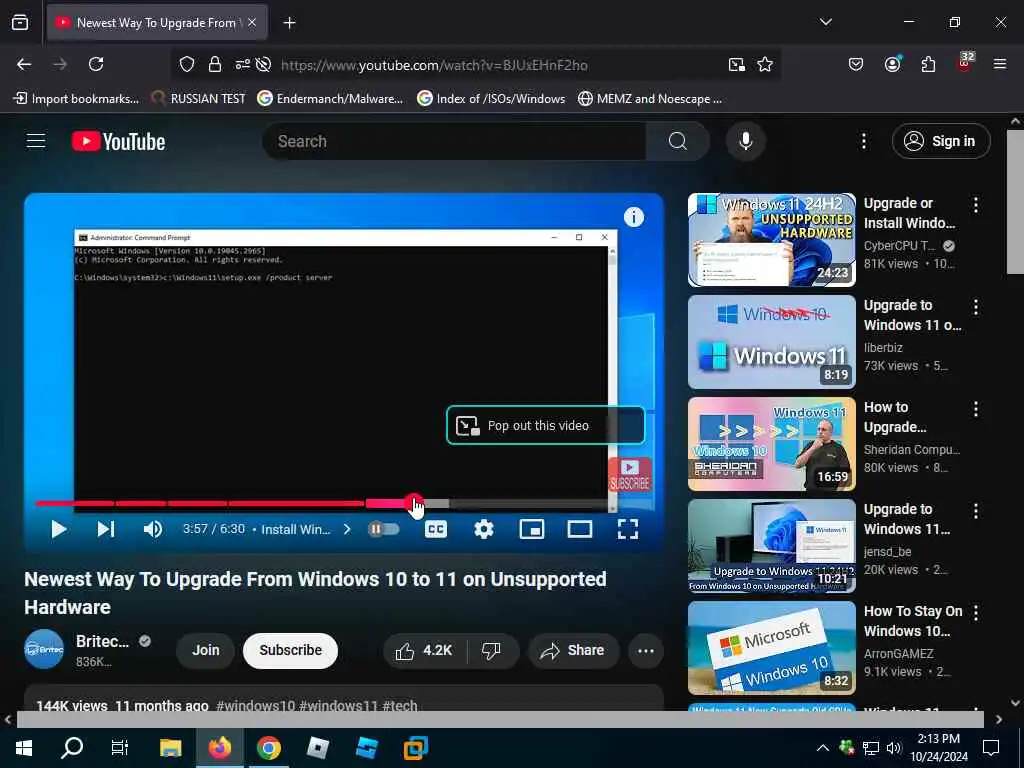Screen dimensions: 1024x768
Task: Open the Endermanch/Malware bookmark
Action: [330, 99]
